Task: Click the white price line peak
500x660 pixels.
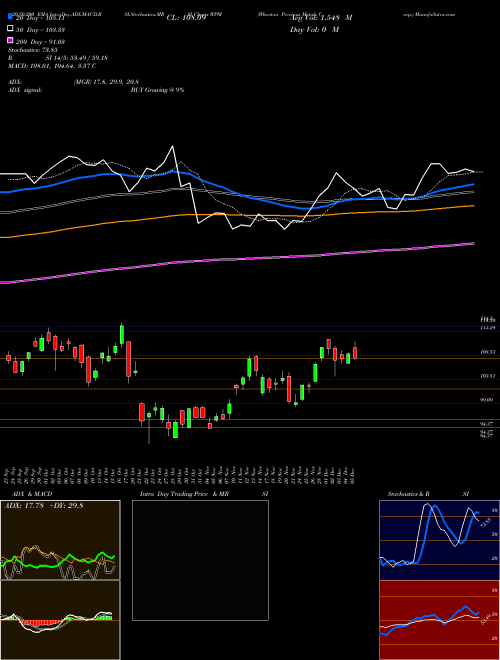Action: pyautogui.click(x=172, y=147)
